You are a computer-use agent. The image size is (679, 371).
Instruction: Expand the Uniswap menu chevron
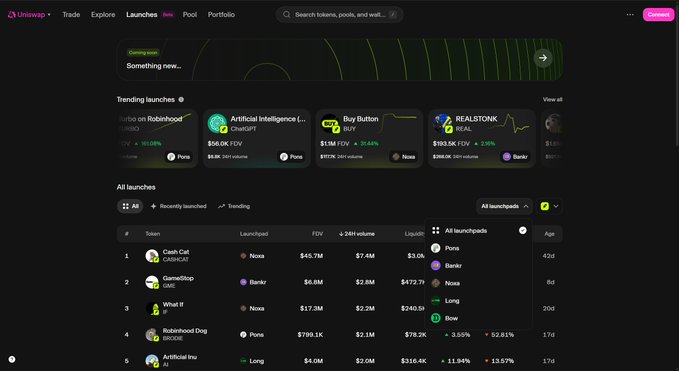(x=49, y=15)
